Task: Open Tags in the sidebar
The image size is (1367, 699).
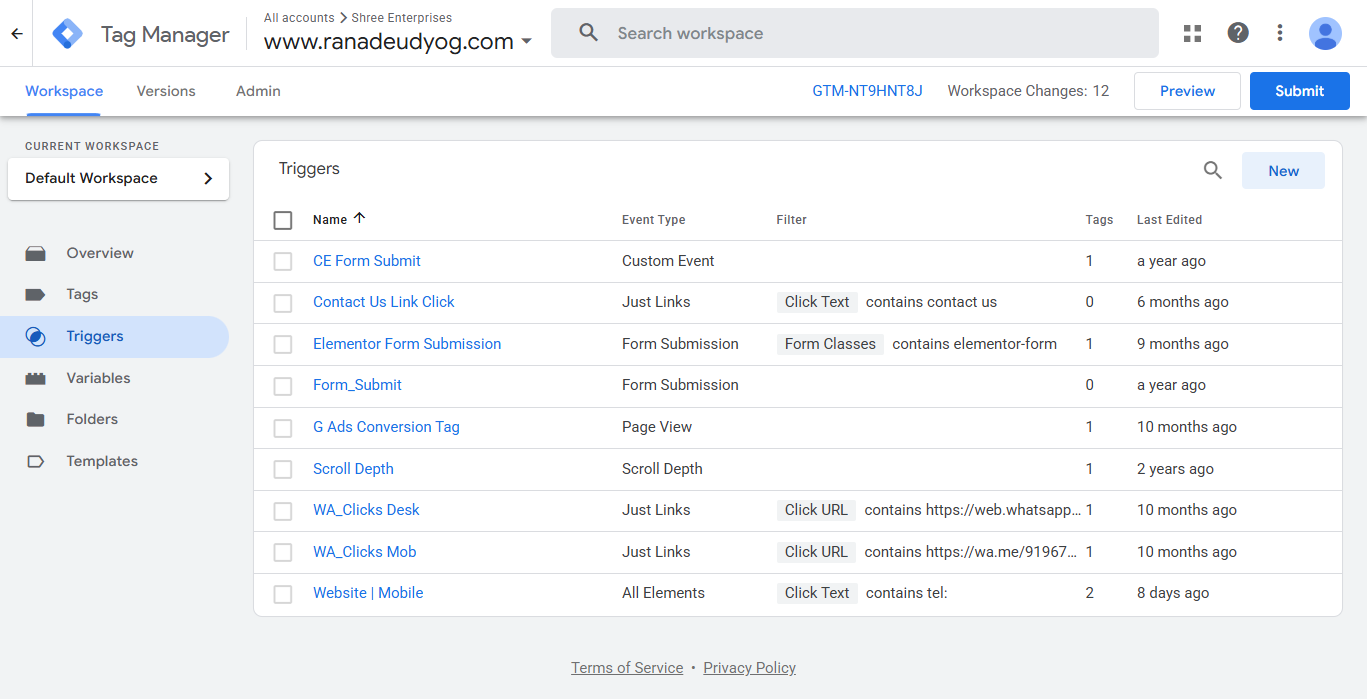Action: pyautogui.click(x=82, y=294)
